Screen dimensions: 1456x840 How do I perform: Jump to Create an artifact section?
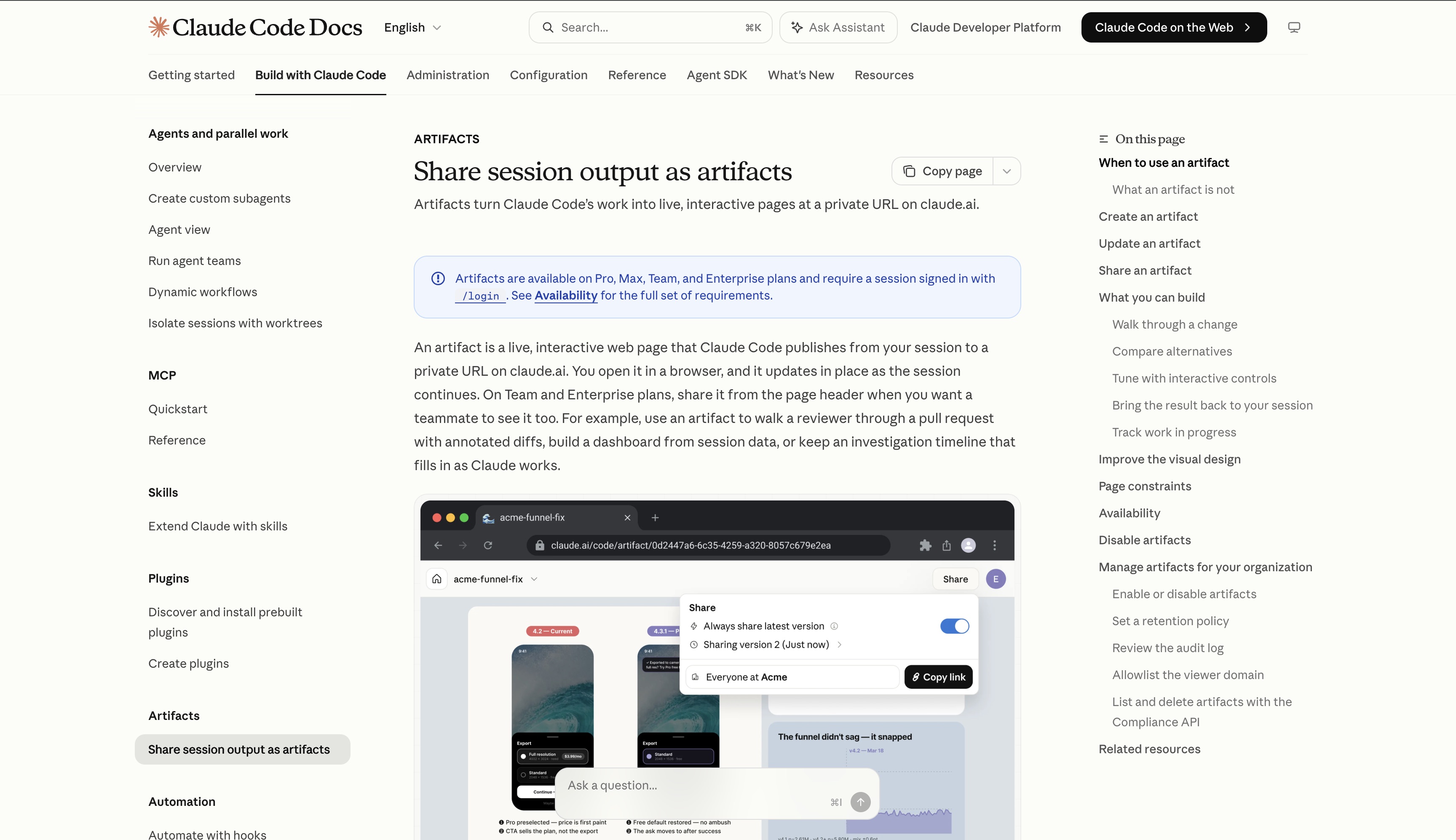[1148, 217]
